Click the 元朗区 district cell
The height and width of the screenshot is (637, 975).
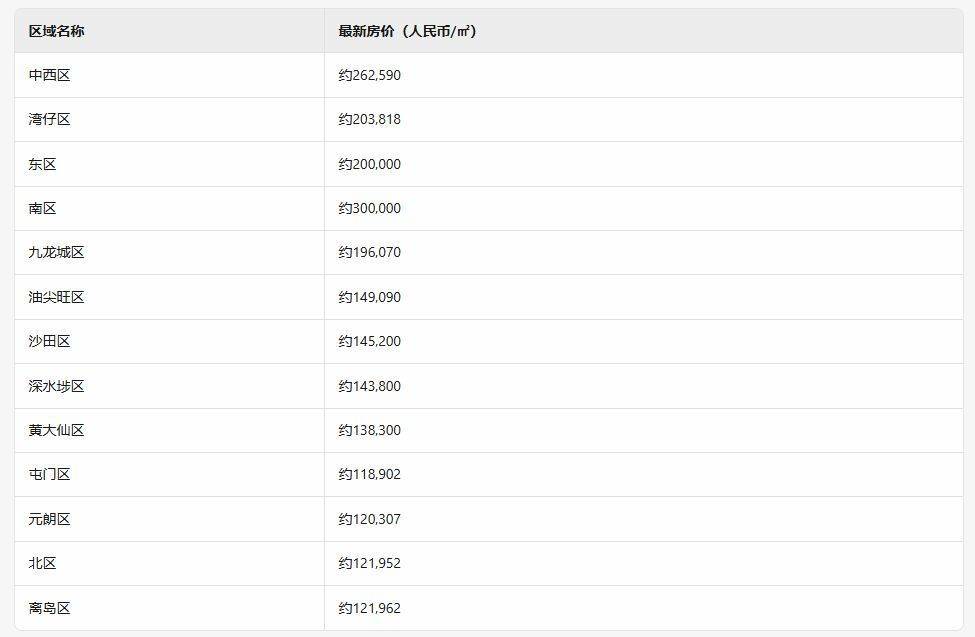pos(50,519)
